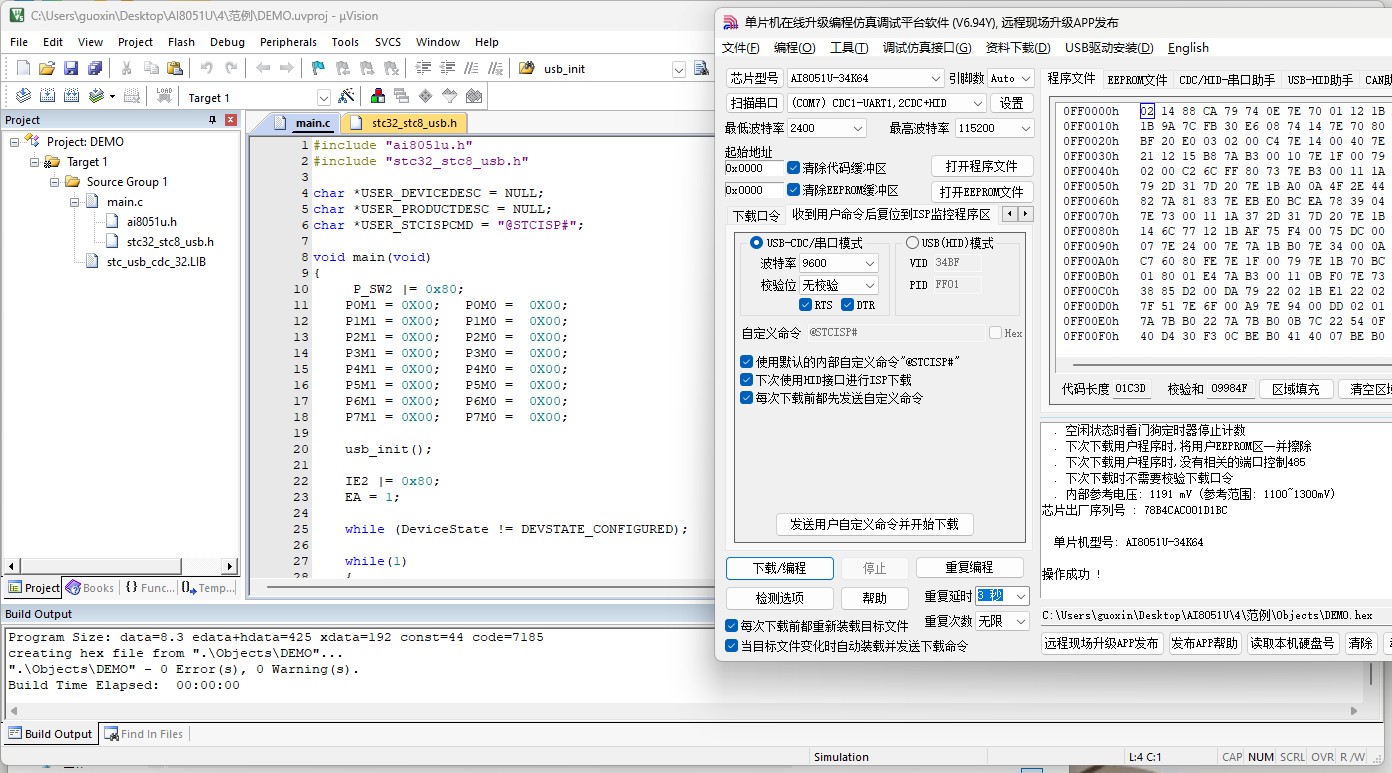Toggle 每次下载前都重新装载目标文件 checkbox

click(732, 626)
